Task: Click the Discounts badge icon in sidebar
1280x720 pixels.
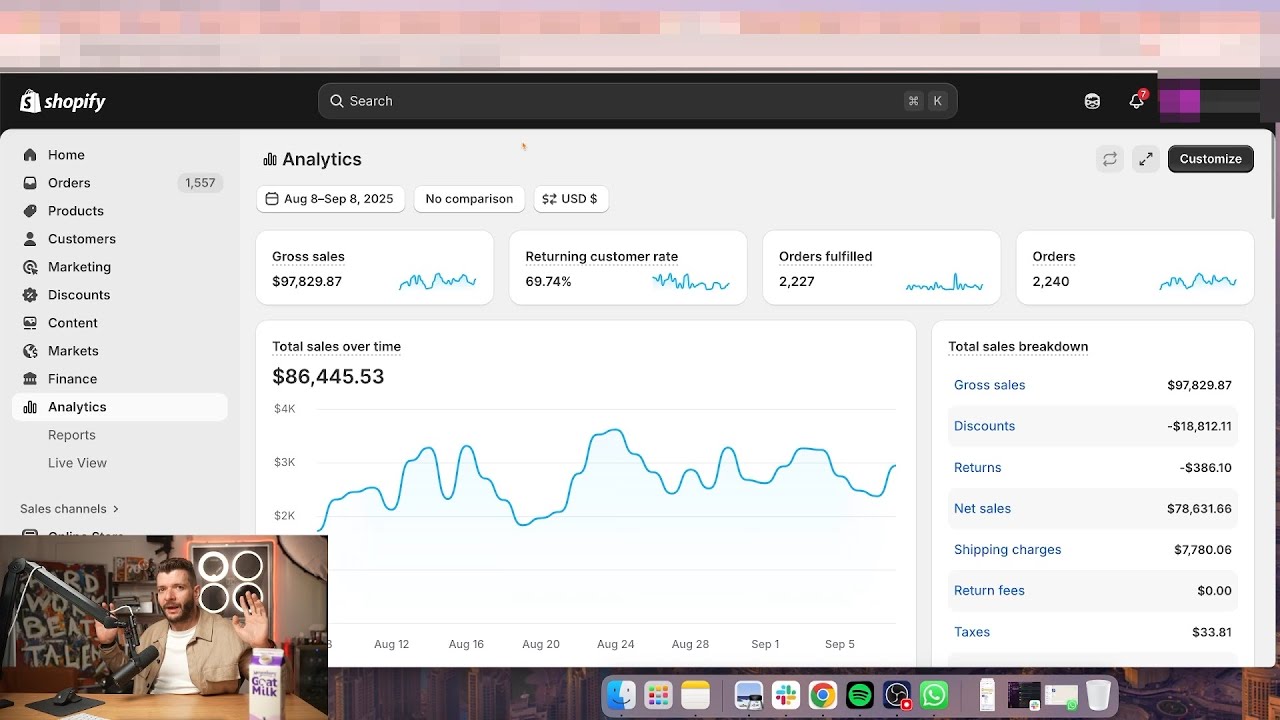Action: click(30, 295)
